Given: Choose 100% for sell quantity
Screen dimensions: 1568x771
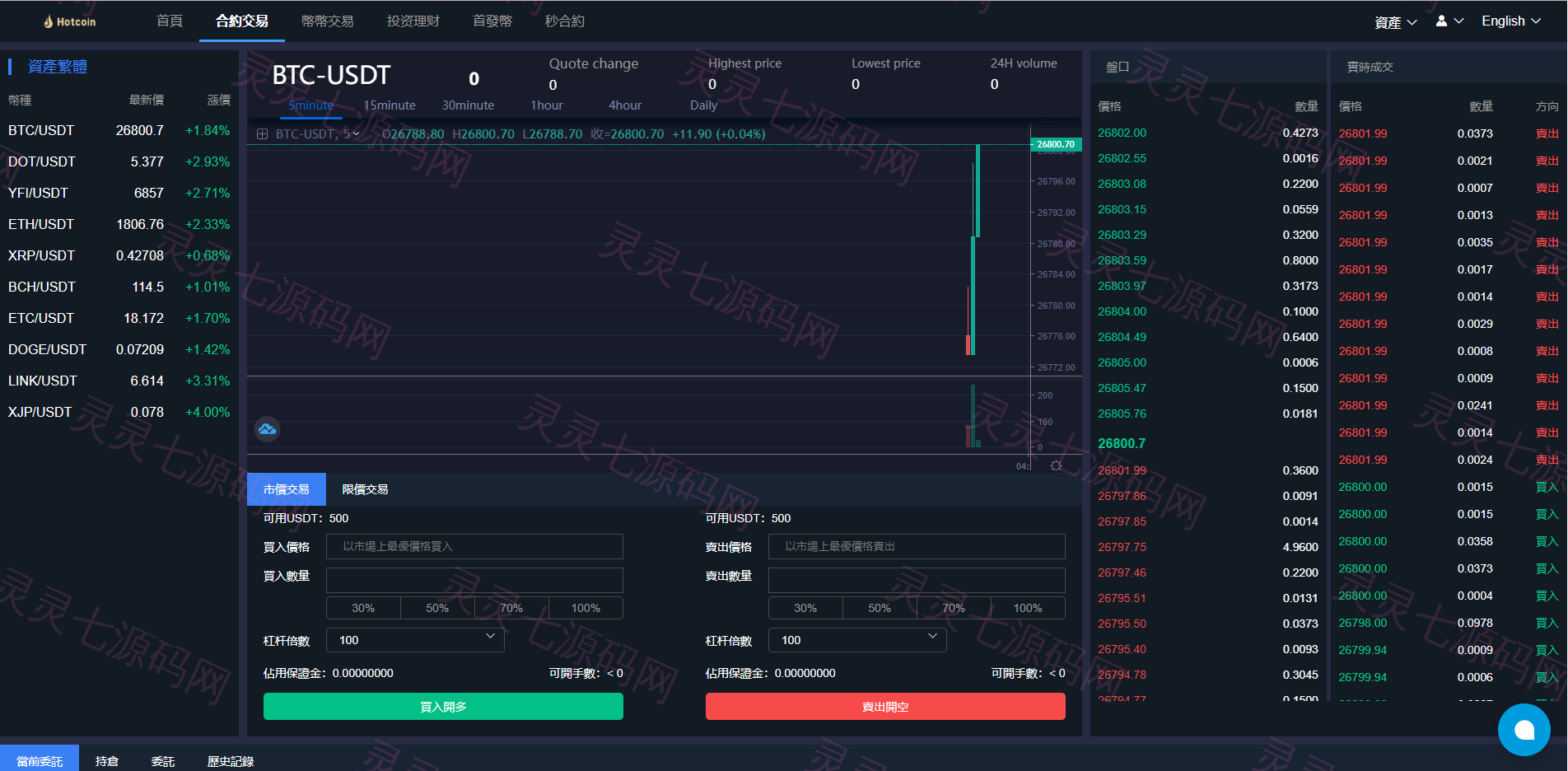Looking at the screenshot, I should tap(1028, 608).
